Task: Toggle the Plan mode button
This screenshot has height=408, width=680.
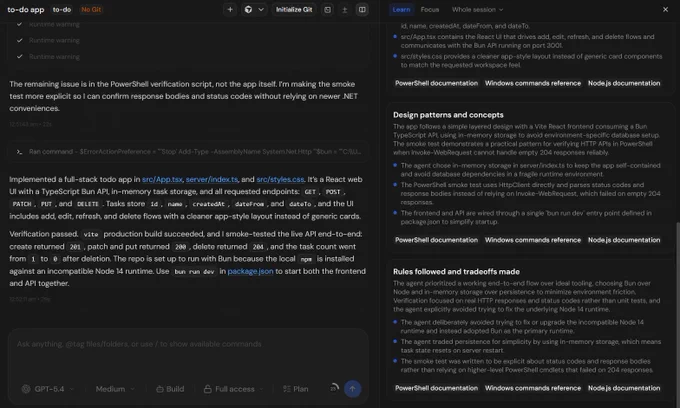Action: coord(295,389)
